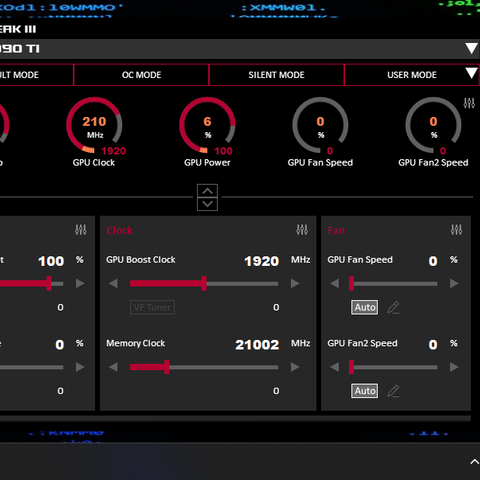Viewport: 480px width, 480px height.
Task: Click the Memory Clock offset value 0
Action: [x=276, y=391]
